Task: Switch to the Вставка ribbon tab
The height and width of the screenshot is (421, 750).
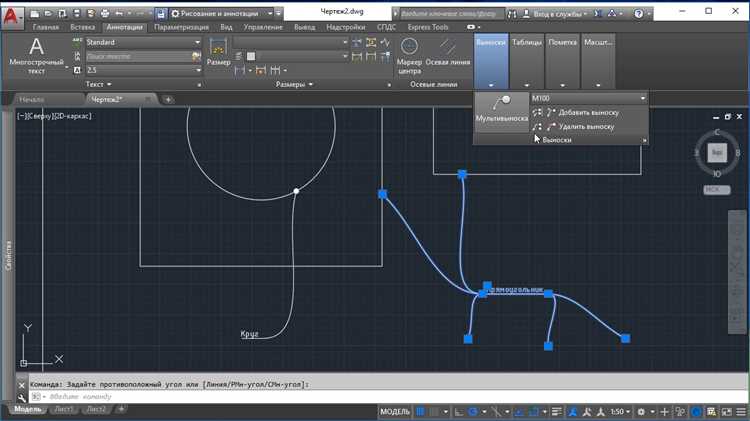Action: [x=82, y=27]
